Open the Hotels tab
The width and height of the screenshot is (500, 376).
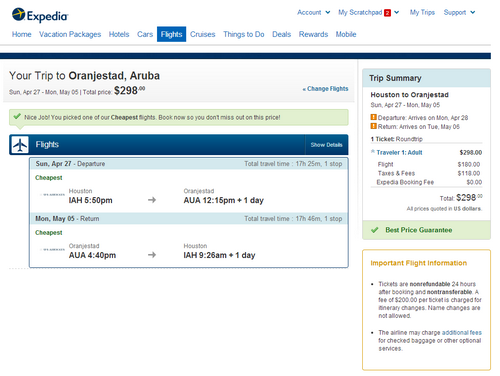119,34
